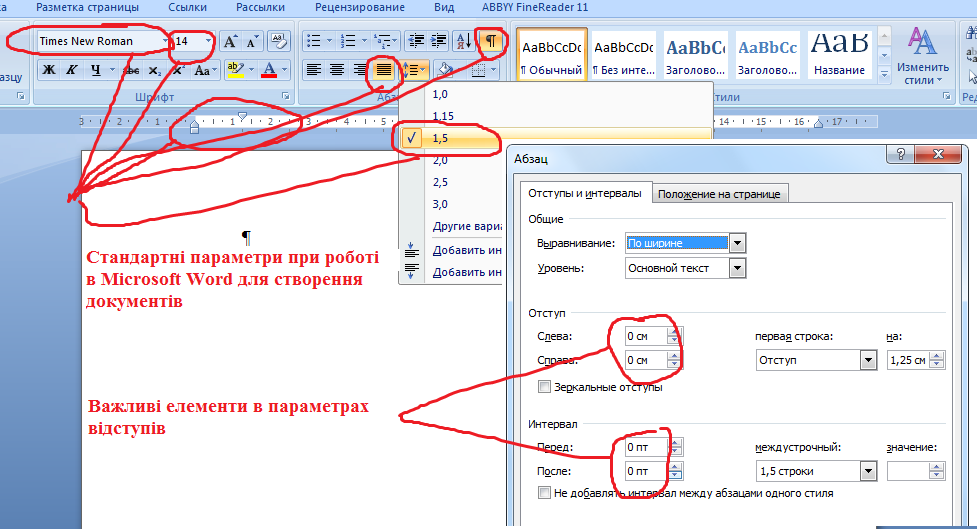
Task: Toggle Не добавлять интервал между абзацами checkbox
Action: [545, 493]
